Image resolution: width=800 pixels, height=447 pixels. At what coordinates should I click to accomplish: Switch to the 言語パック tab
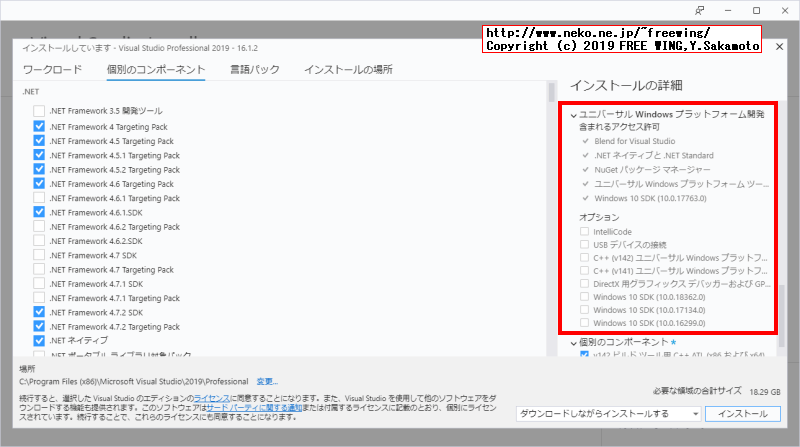coord(255,69)
